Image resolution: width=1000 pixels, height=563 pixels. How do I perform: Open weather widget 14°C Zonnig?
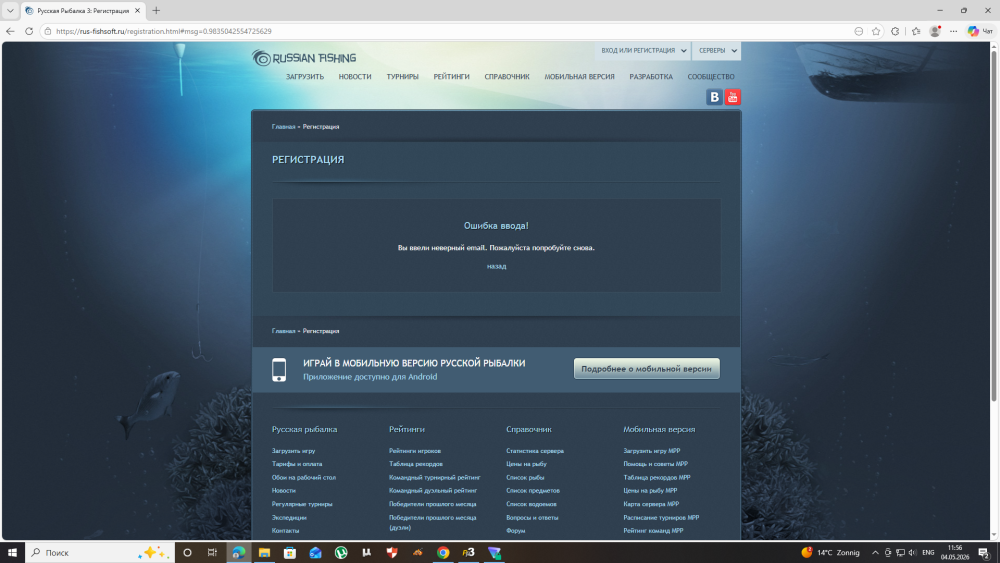click(x=830, y=552)
